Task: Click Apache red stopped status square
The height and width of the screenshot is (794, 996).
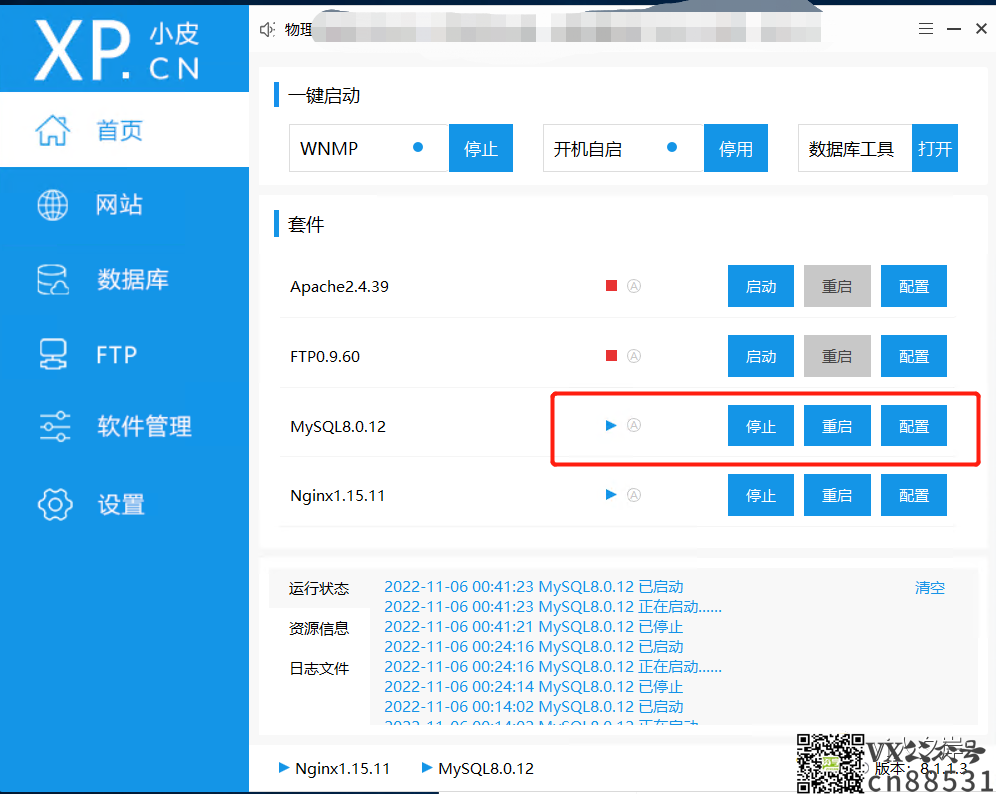Action: coord(611,286)
